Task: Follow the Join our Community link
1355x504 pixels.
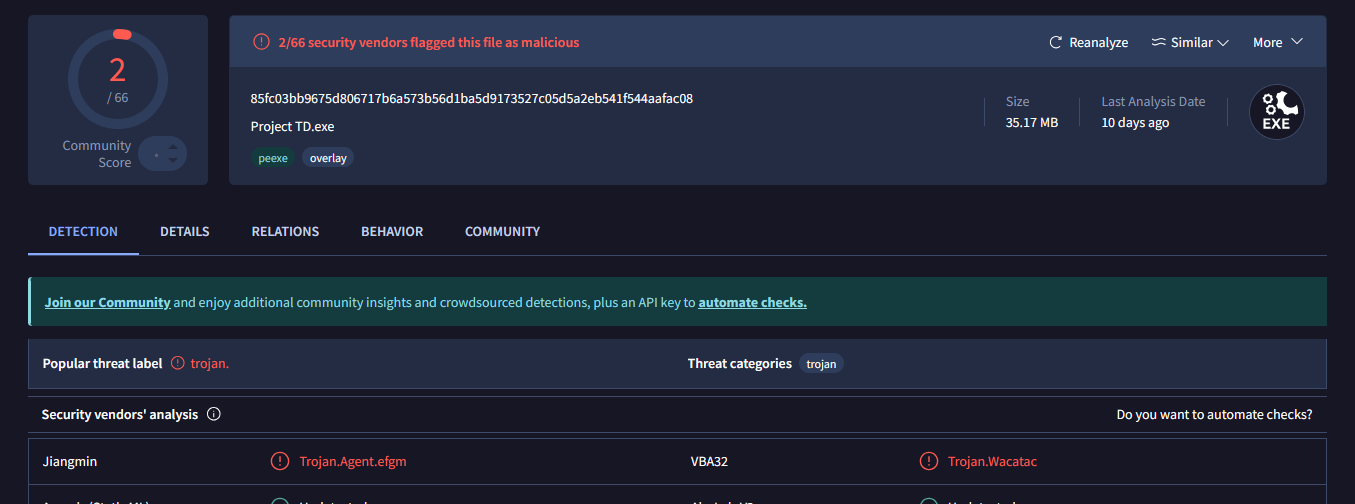Action: pos(108,302)
